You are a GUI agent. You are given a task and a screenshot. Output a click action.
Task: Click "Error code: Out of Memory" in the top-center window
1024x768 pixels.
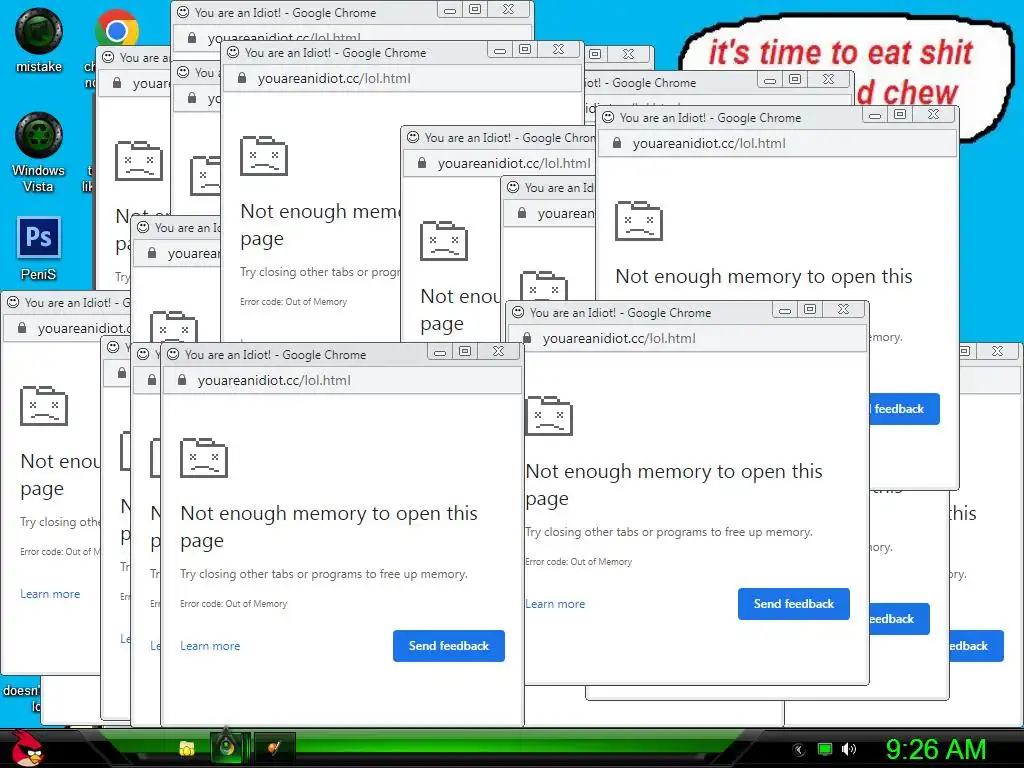[293, 302]
